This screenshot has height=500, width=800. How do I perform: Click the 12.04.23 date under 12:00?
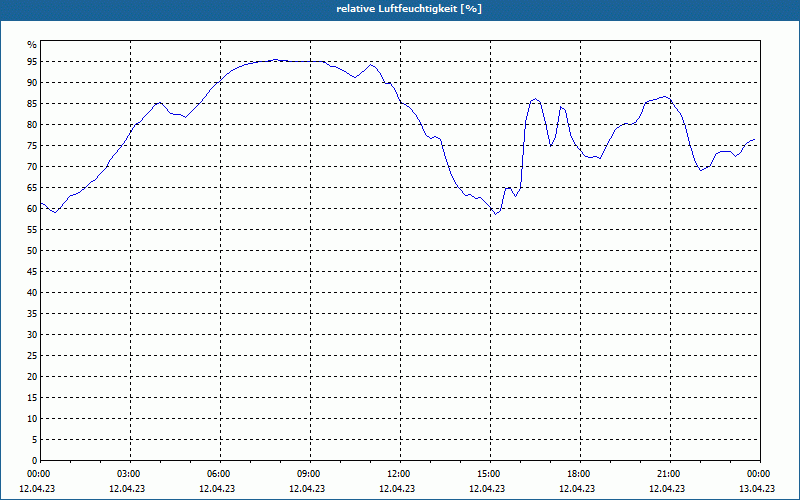[397, 489]
